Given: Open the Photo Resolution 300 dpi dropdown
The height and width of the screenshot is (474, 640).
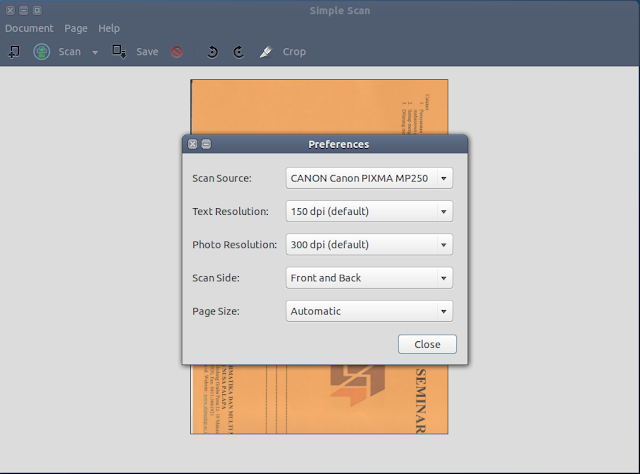Looking at the screenshot, I should (x=369, y=245).
